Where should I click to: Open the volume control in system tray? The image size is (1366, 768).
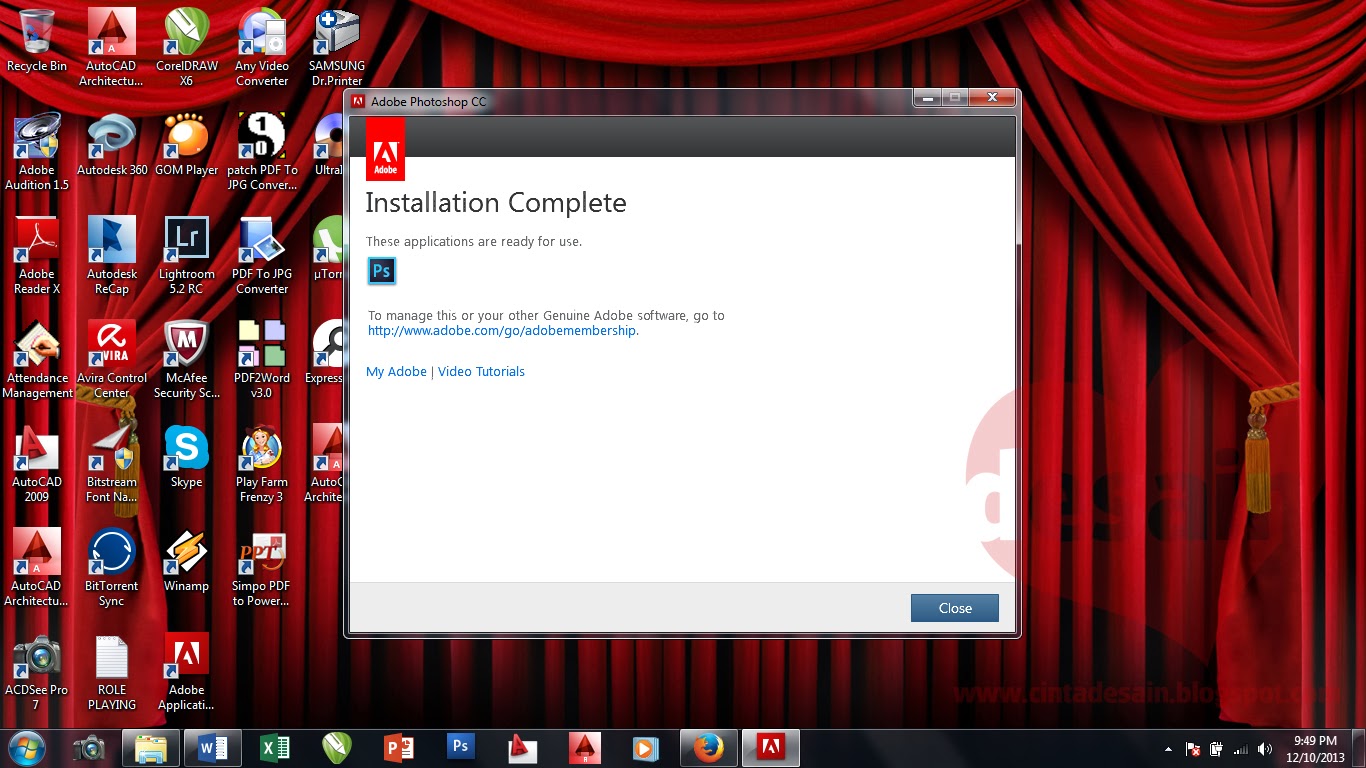point(1265,749)
